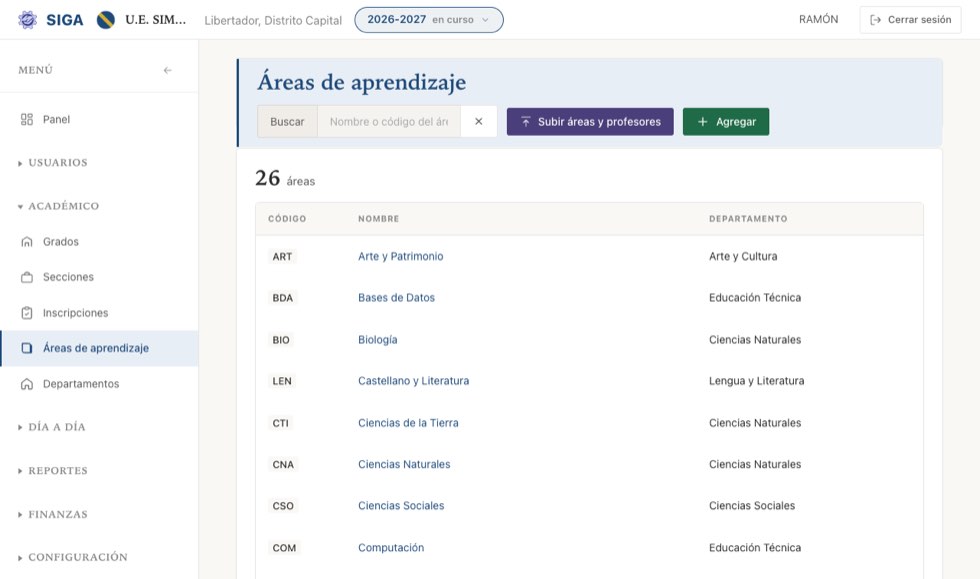Select Áreas de aprendizaje menu item
The image size is (980, 579).
pos(99,348)
